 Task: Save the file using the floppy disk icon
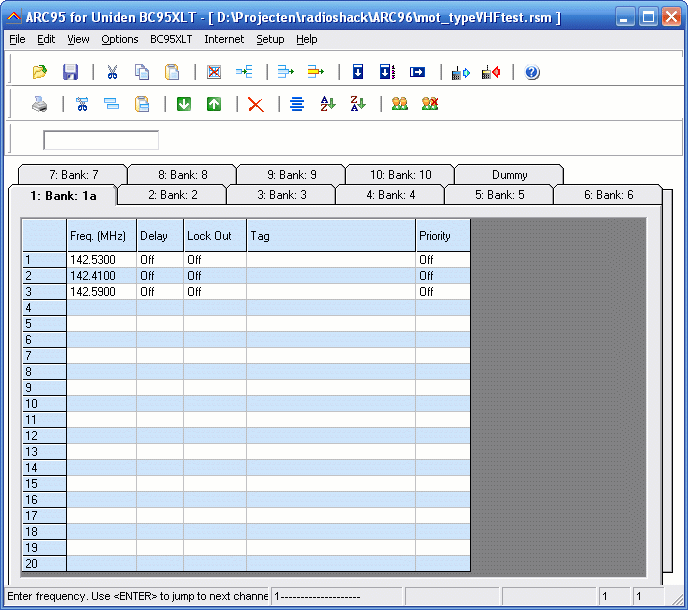70,72
